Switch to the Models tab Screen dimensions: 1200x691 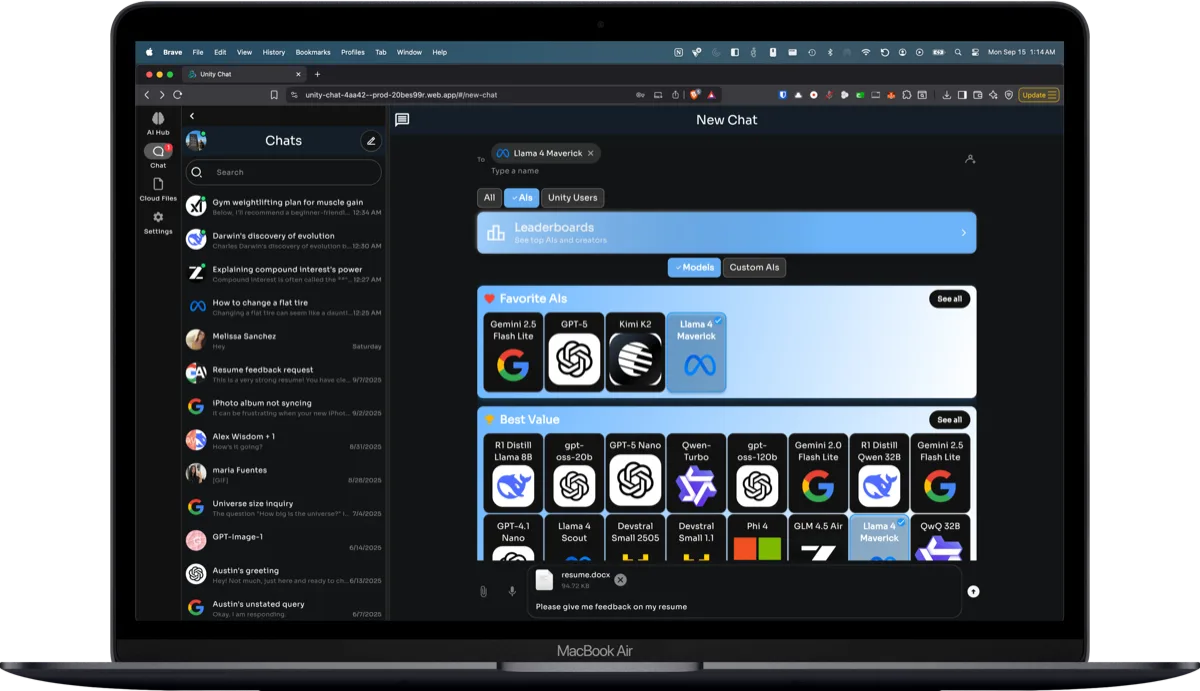[x=694, y=268]
